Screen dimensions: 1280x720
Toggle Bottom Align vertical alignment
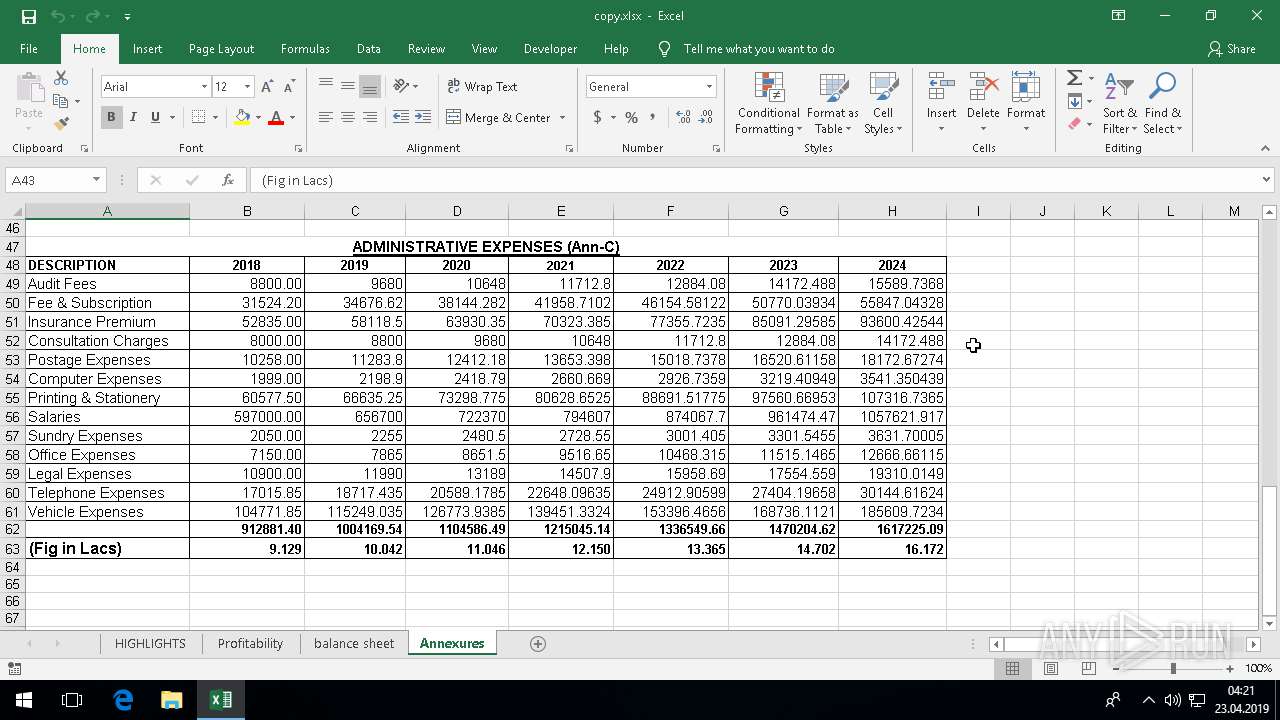[x=370, y=87]
